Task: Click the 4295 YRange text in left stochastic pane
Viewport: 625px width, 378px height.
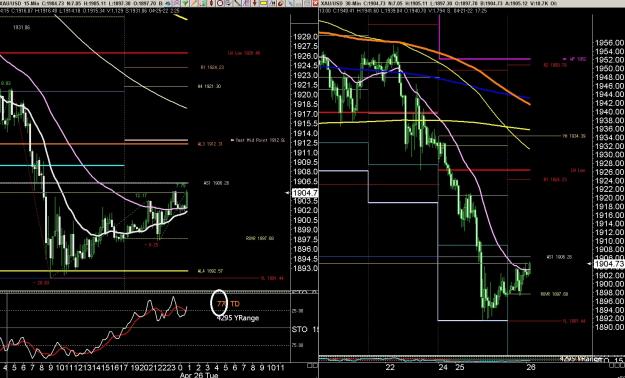Action: click(238, 318)
